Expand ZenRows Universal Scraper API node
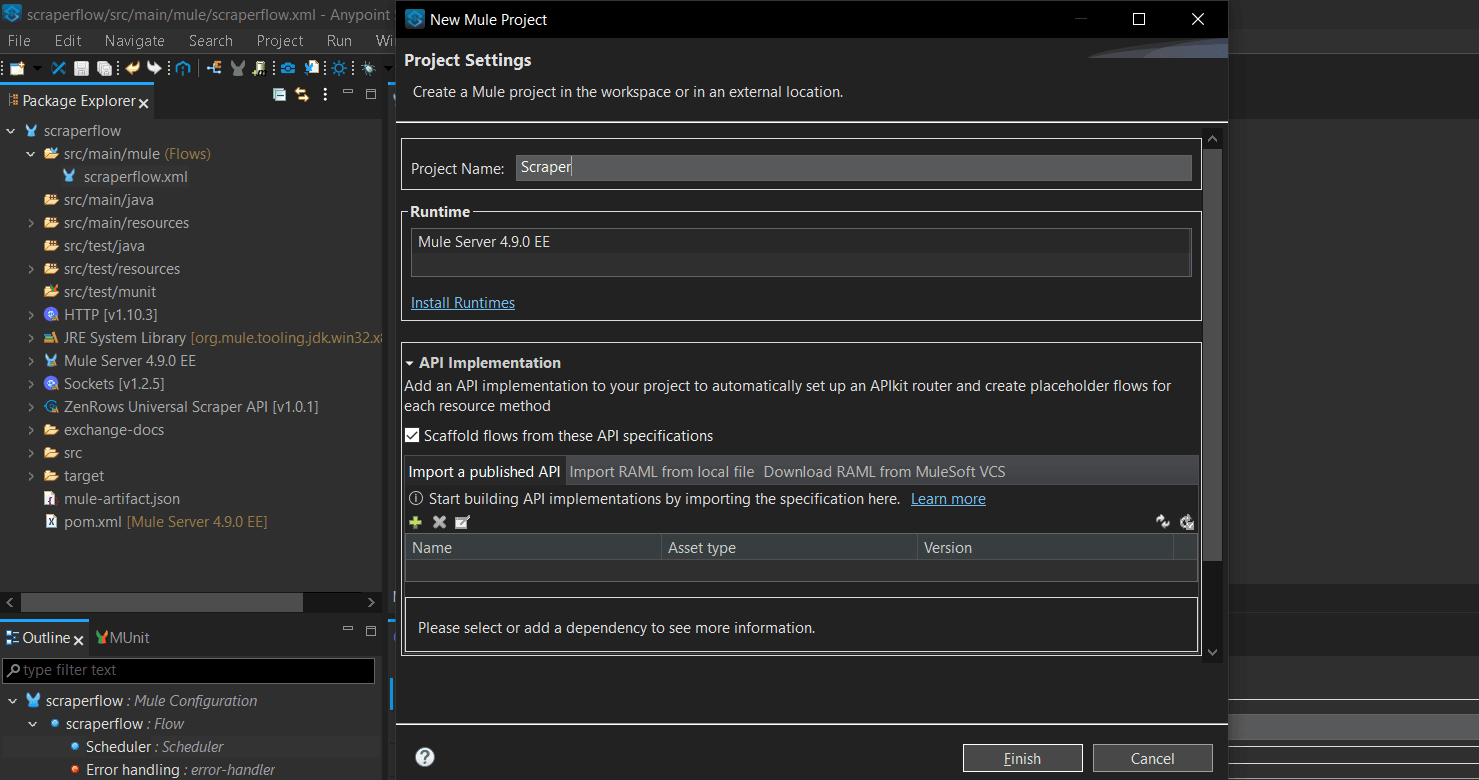1479x780 pixels. pos(31,407)
